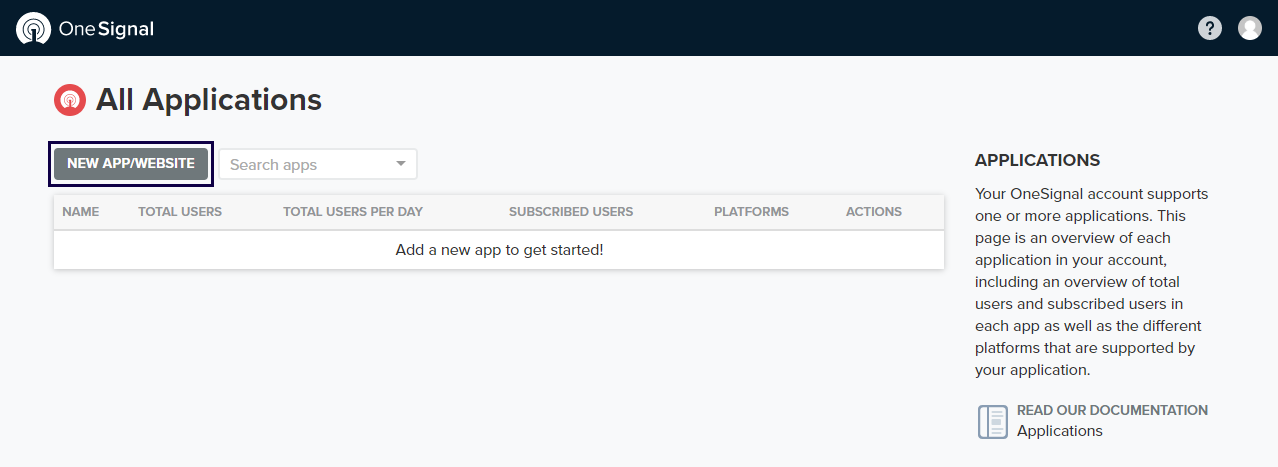The width and height of the screenshot is (1278, 467).
Task: Open the user profile avatar menu
Action: (1250, 28)
